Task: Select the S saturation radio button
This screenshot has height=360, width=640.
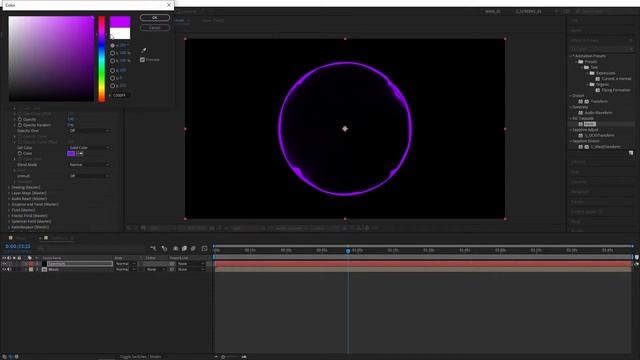Action: 112,53
